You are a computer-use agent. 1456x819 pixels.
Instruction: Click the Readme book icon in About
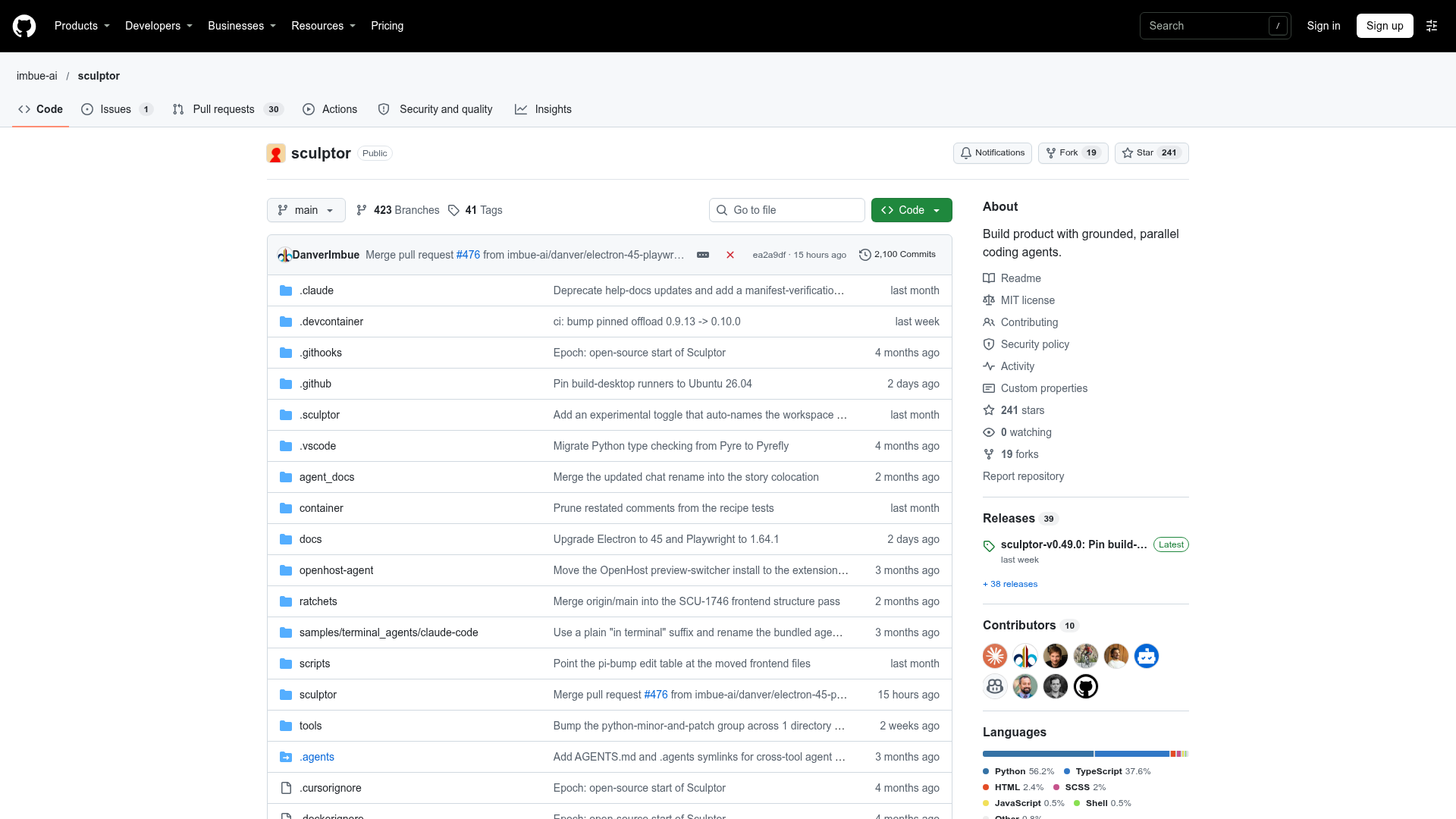(989, 278)
